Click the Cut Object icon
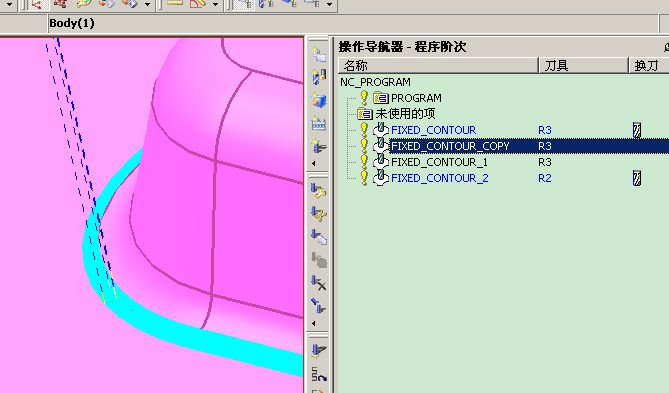The width and height of the screenshot is (669, 393). pyautogui.click(x=318, y=213)
